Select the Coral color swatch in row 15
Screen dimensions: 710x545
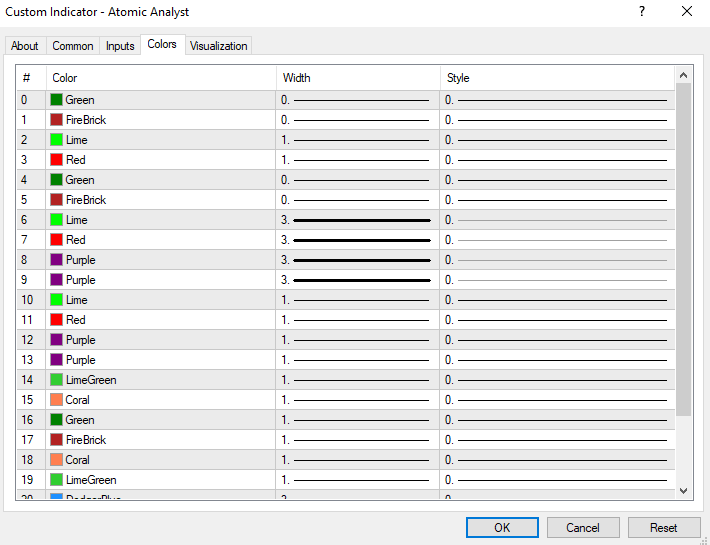(x=57, y=400)
